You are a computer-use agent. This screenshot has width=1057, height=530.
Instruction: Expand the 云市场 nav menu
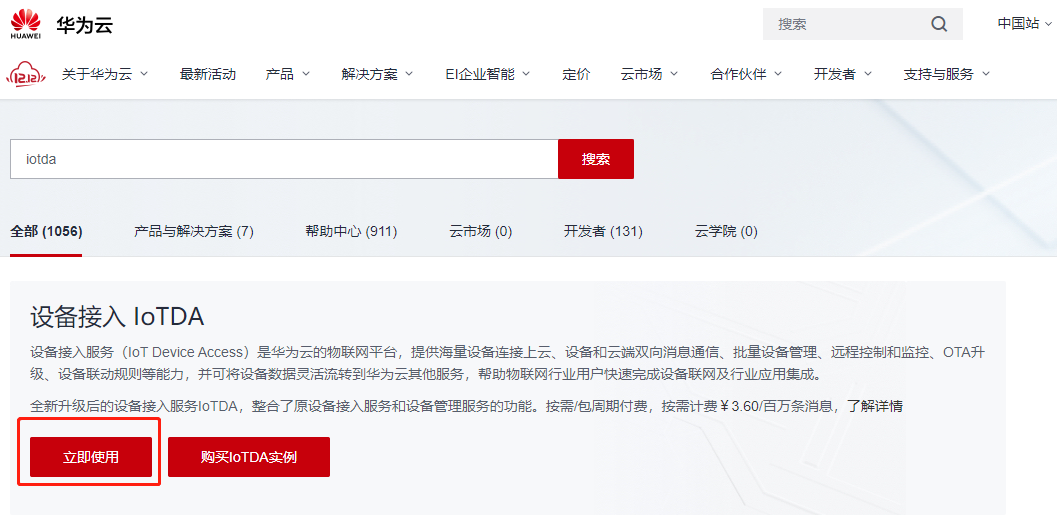pos(648,74)
